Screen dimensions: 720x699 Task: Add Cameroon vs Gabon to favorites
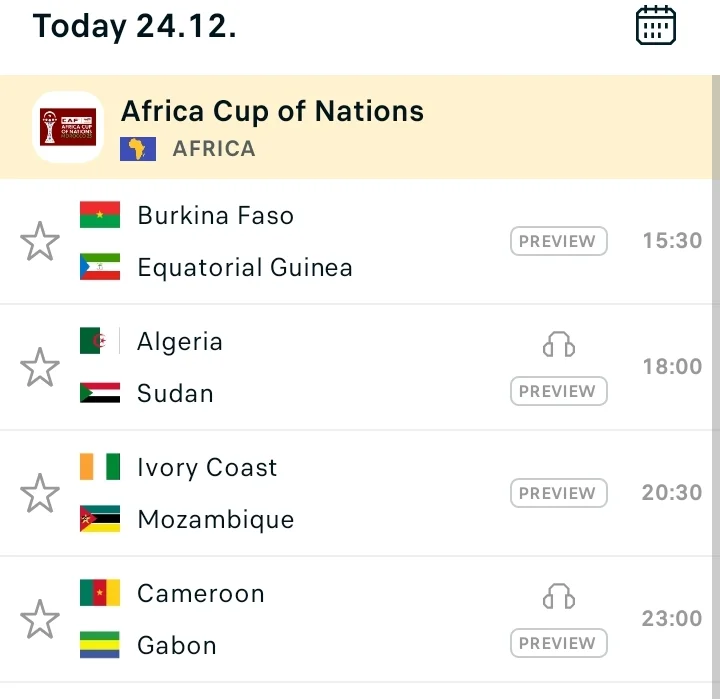pos(40,620)
